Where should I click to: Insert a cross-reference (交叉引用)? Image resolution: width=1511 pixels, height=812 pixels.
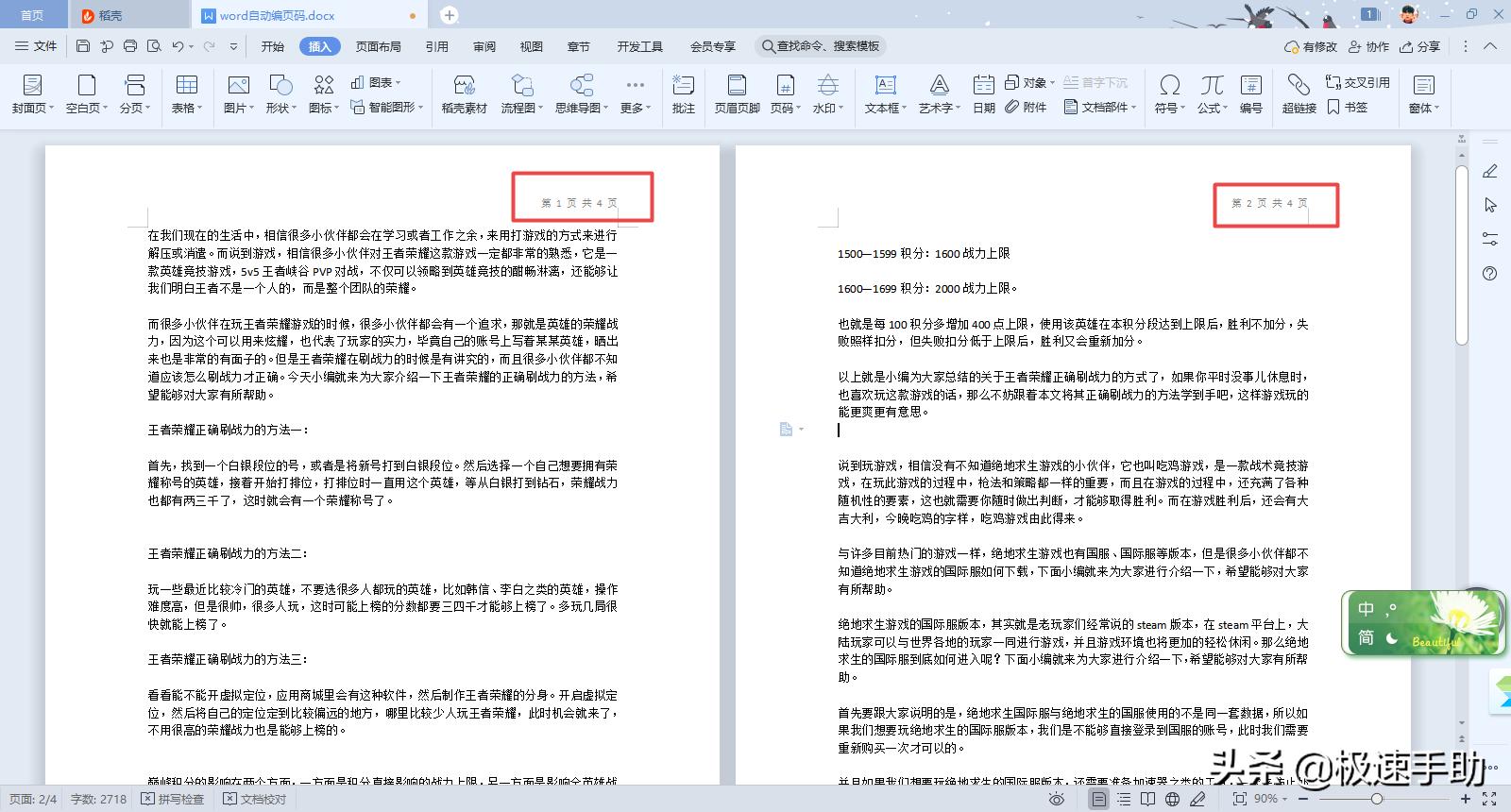click(x=1357, y=83)
